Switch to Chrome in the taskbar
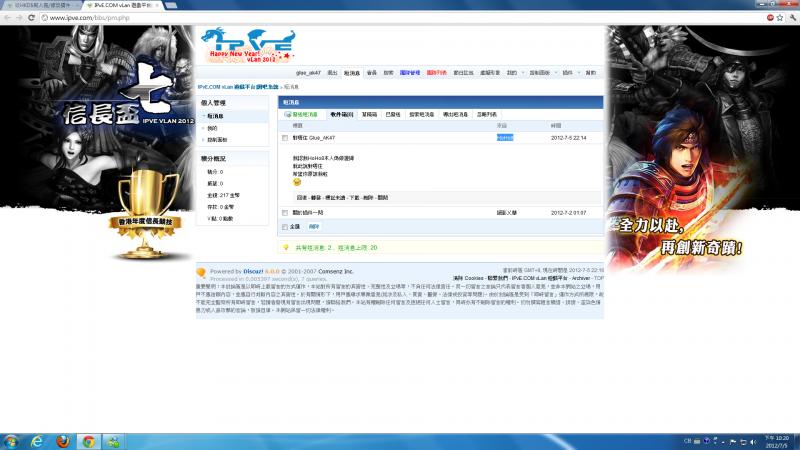 pyautogui.click(x=89, y=441)
